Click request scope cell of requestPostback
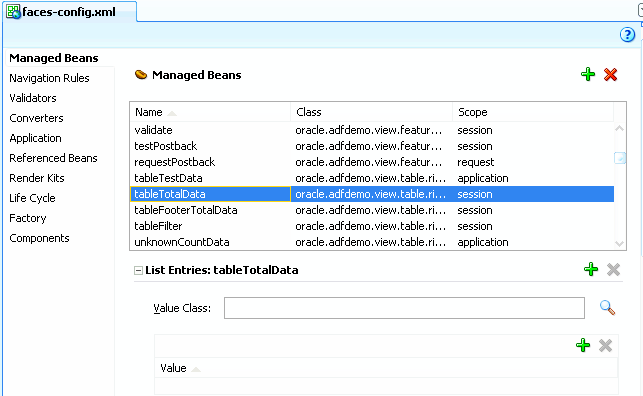 [x=533, y=162]
